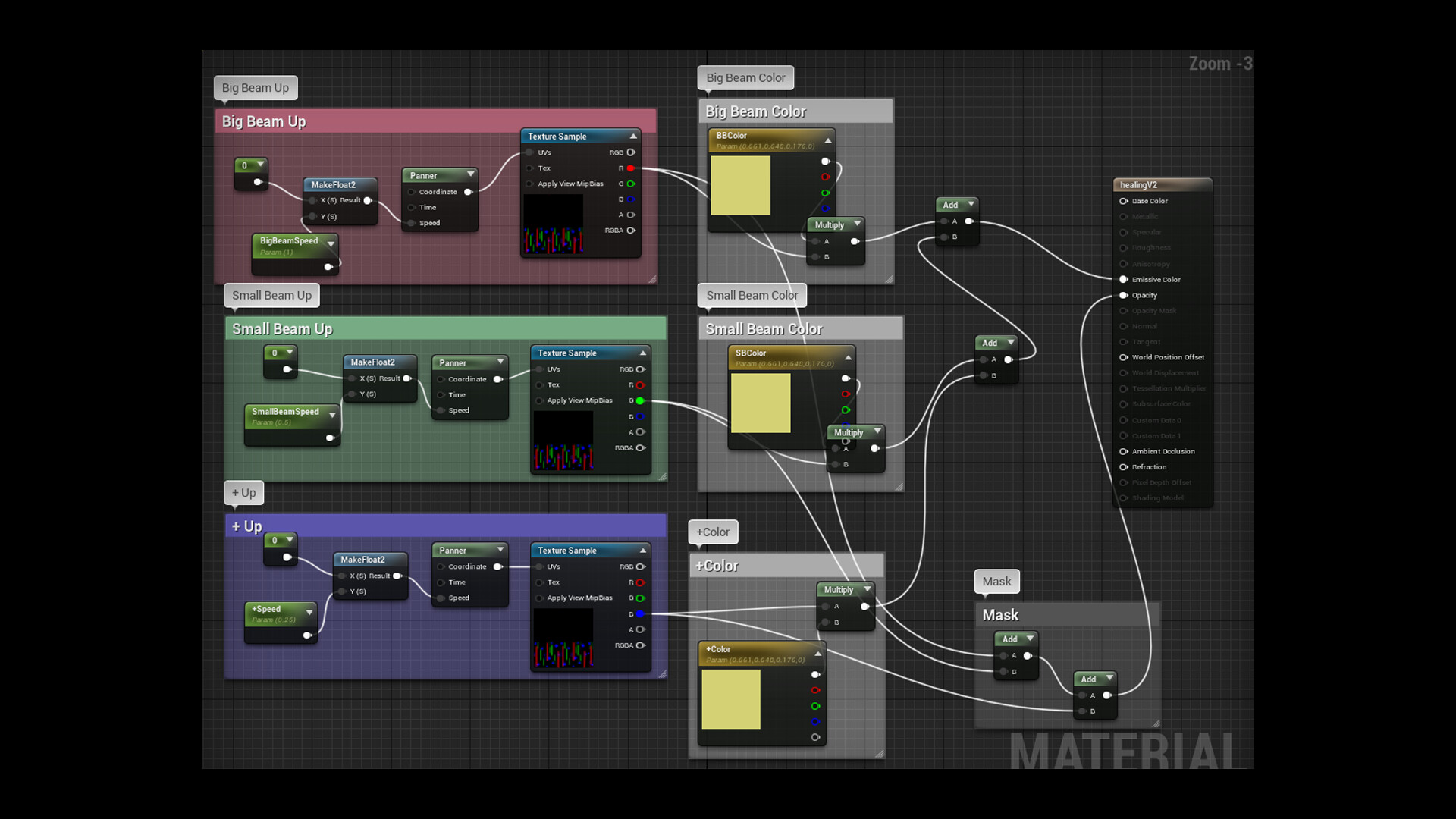Screen dimensions: 1456x819
Task: Select the Big Beam Up comment bubble label
Action: (256, 88)
